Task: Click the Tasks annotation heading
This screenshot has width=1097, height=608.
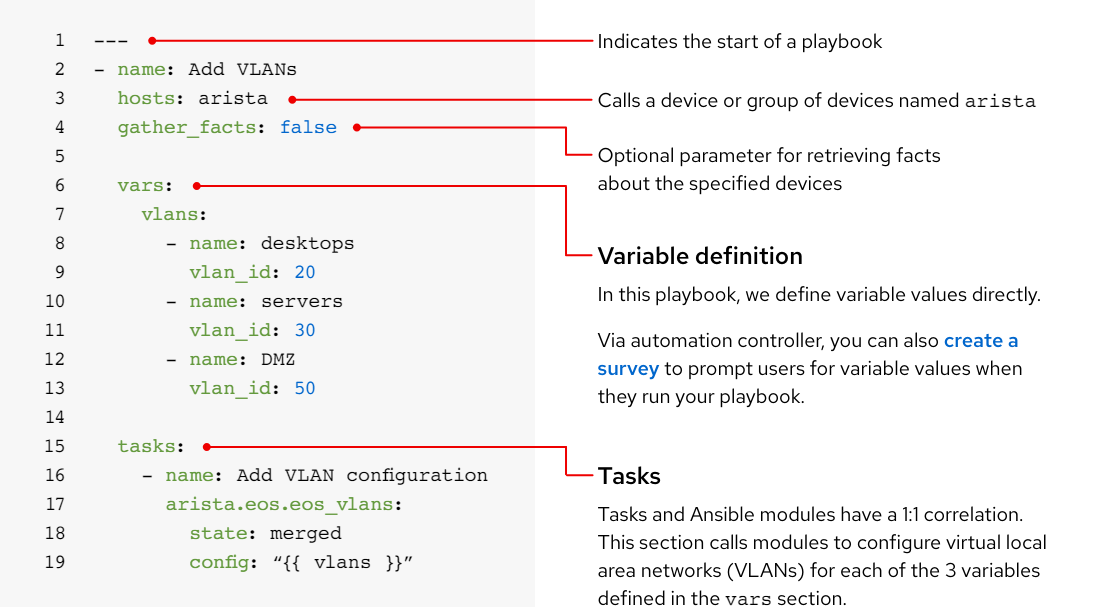Action: [629, 476]
